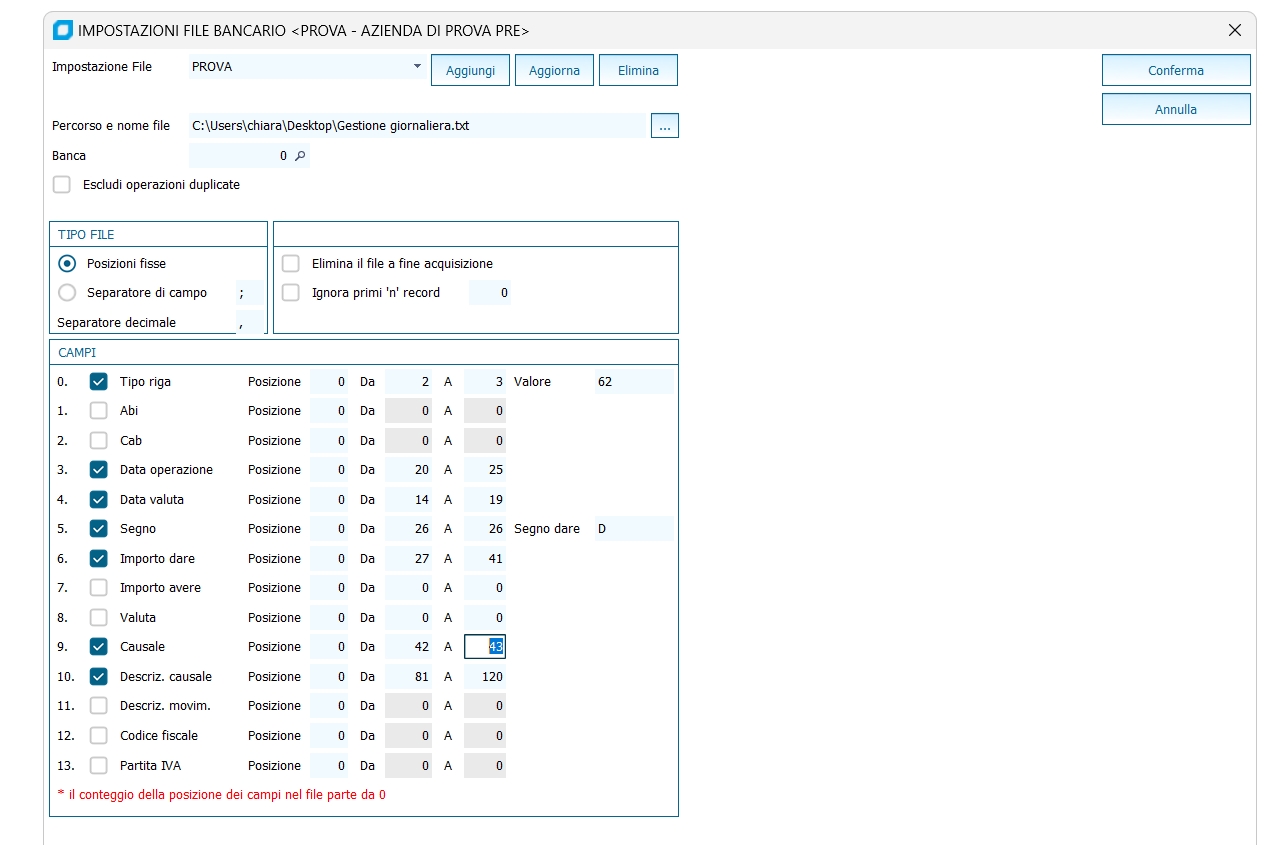1272x845 pixels.
Task: Click the browse ellipsis button for file path
Action: click(x=664, y=126)
